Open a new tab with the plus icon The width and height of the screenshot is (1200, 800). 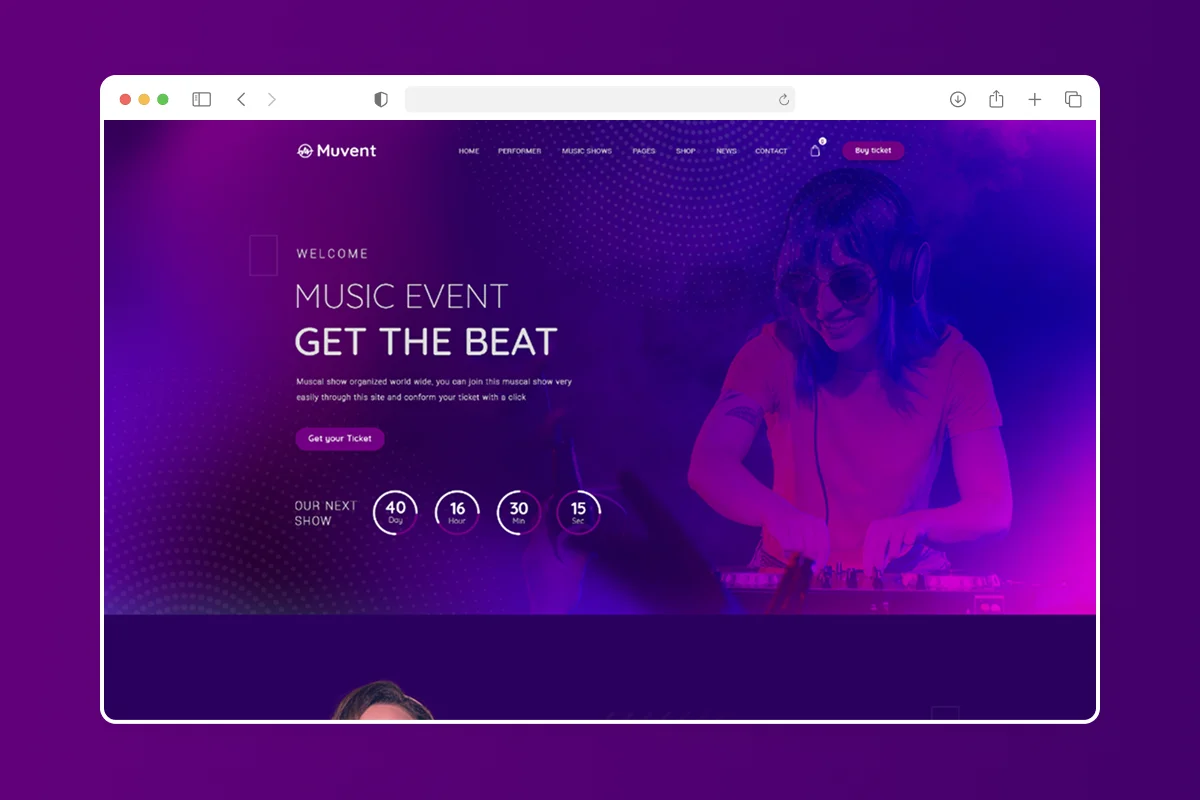pyautogui.click(x=1035, y=99)
